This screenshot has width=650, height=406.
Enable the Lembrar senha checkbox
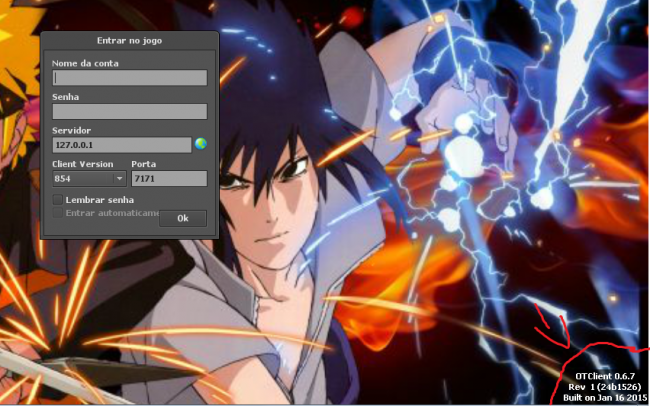tap(58, 200)
